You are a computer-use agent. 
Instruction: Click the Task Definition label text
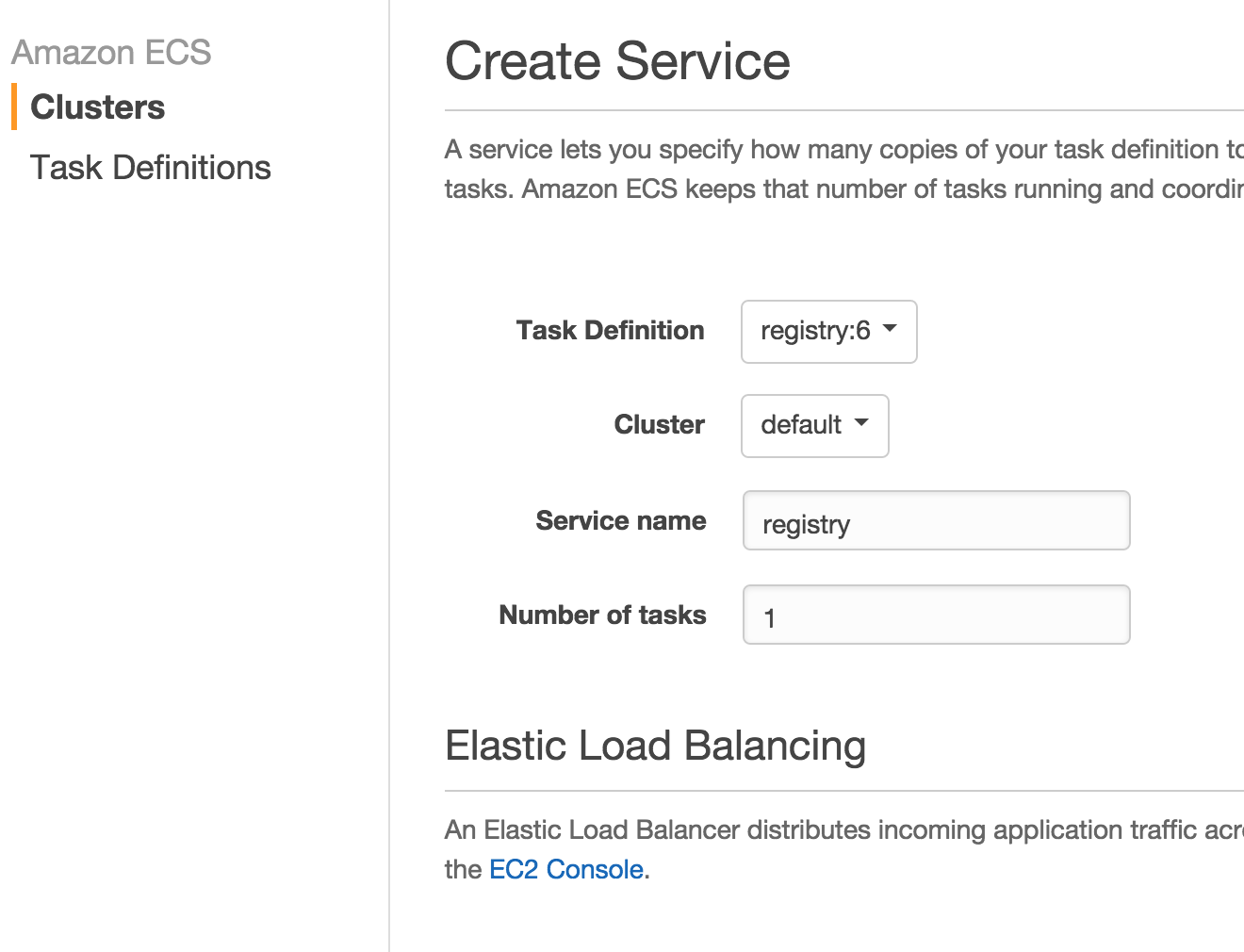point(610,330)
